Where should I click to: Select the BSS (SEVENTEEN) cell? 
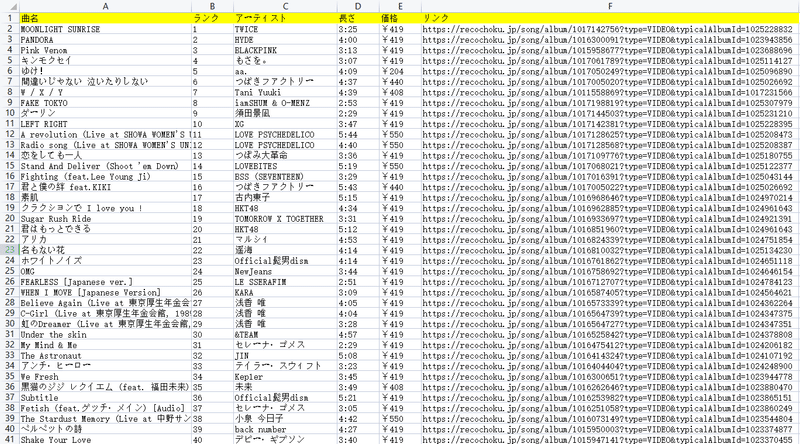coord(285,177)
